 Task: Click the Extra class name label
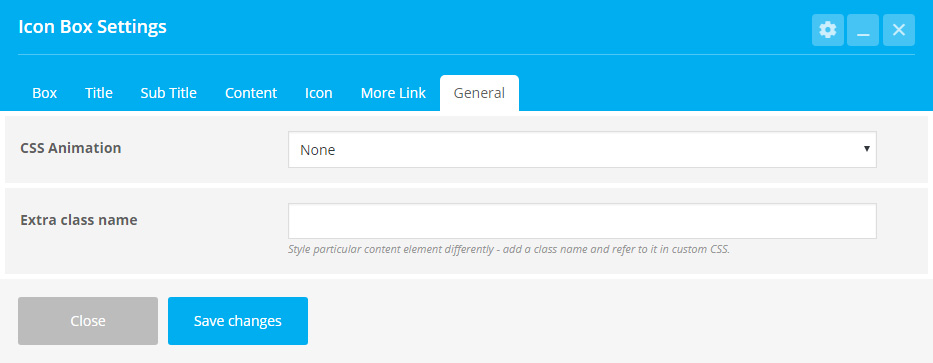(x=79, y=220)
